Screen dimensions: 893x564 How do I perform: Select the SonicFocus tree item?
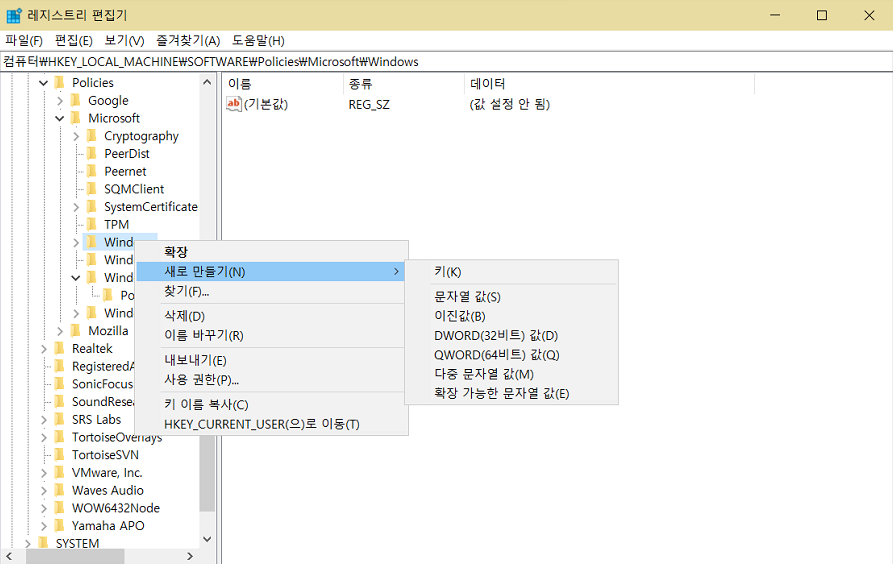103,384
